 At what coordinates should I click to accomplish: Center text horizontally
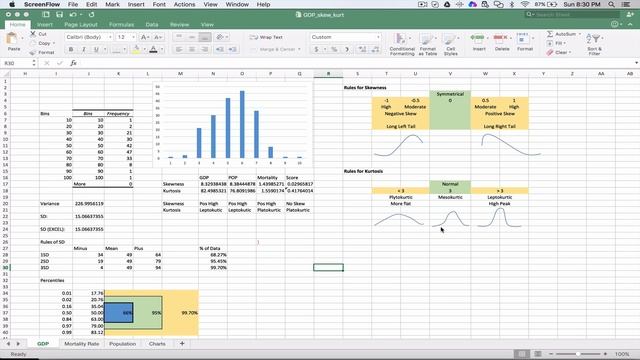tap(192, 49)
